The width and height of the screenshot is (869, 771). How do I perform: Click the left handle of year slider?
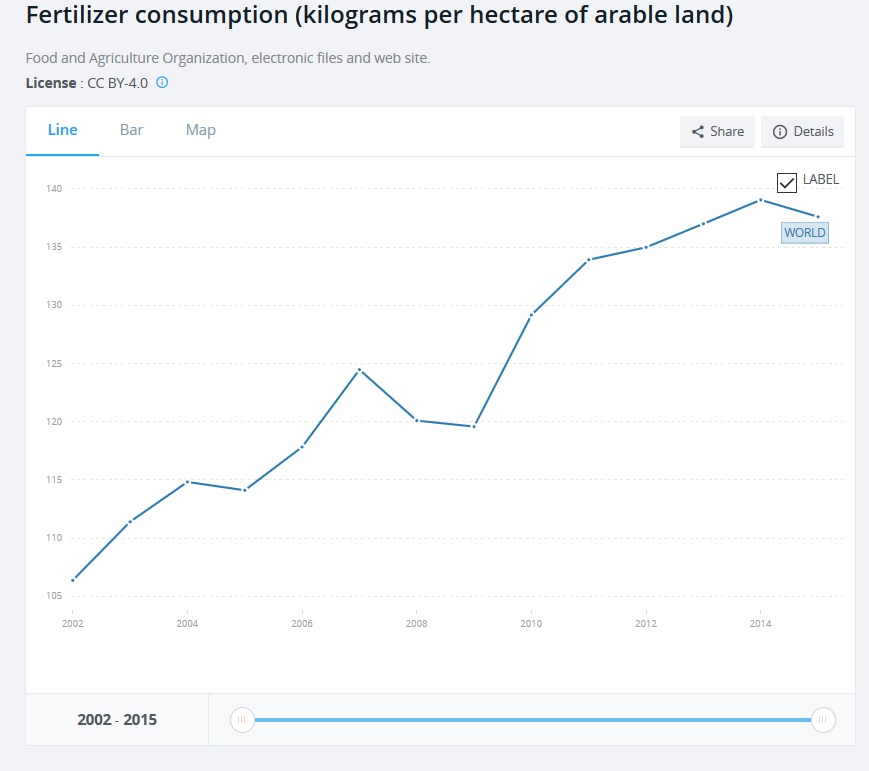pos(241,720)
